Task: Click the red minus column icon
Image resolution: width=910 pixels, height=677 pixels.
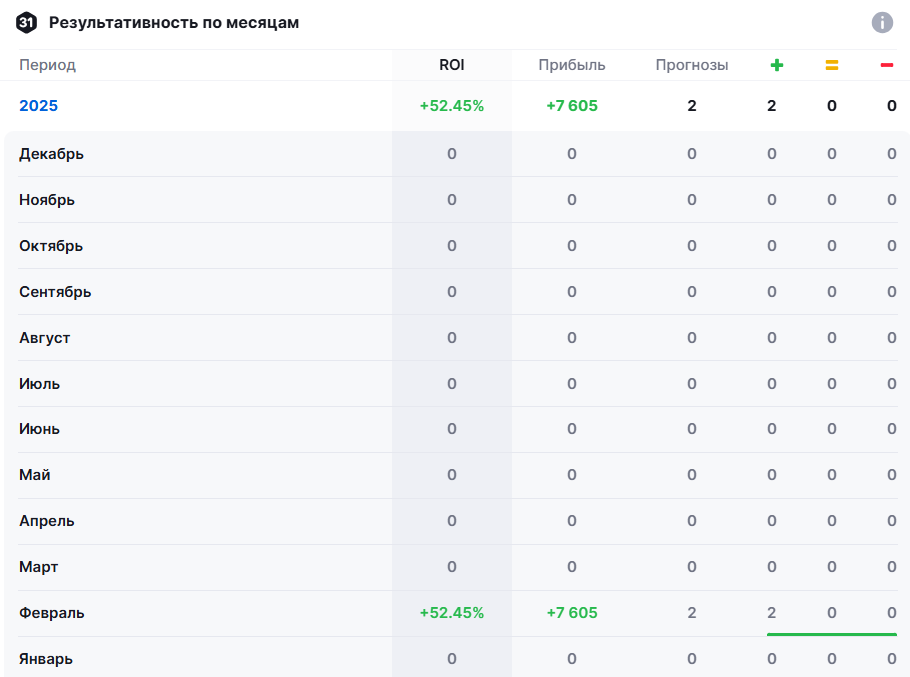Action: [x=886, y=65]
